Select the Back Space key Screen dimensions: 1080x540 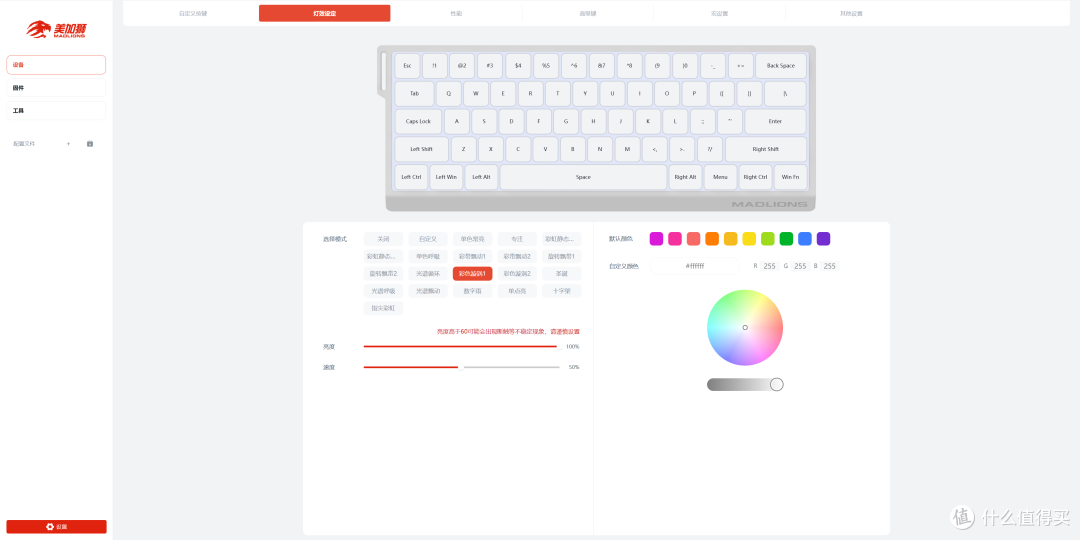pos(780,66)
